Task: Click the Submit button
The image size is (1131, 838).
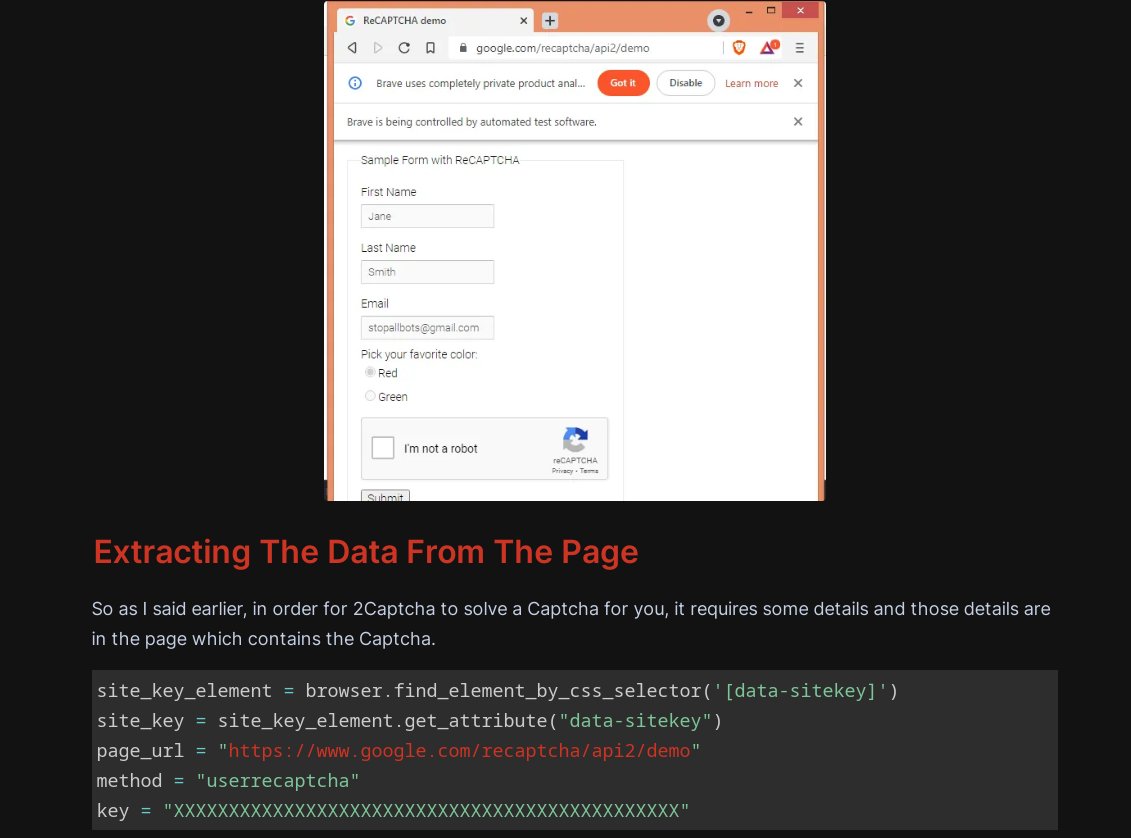Action: pyautogui.click(x=385, y=495)
